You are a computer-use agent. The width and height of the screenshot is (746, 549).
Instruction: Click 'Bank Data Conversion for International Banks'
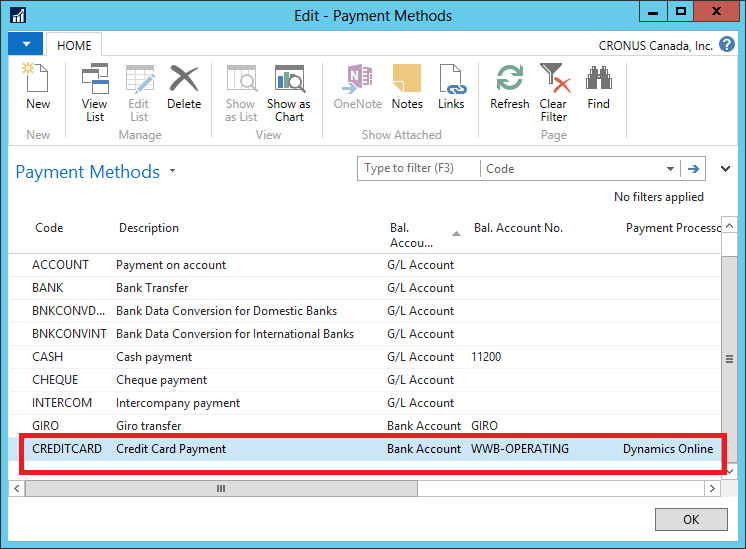(235, 333)
